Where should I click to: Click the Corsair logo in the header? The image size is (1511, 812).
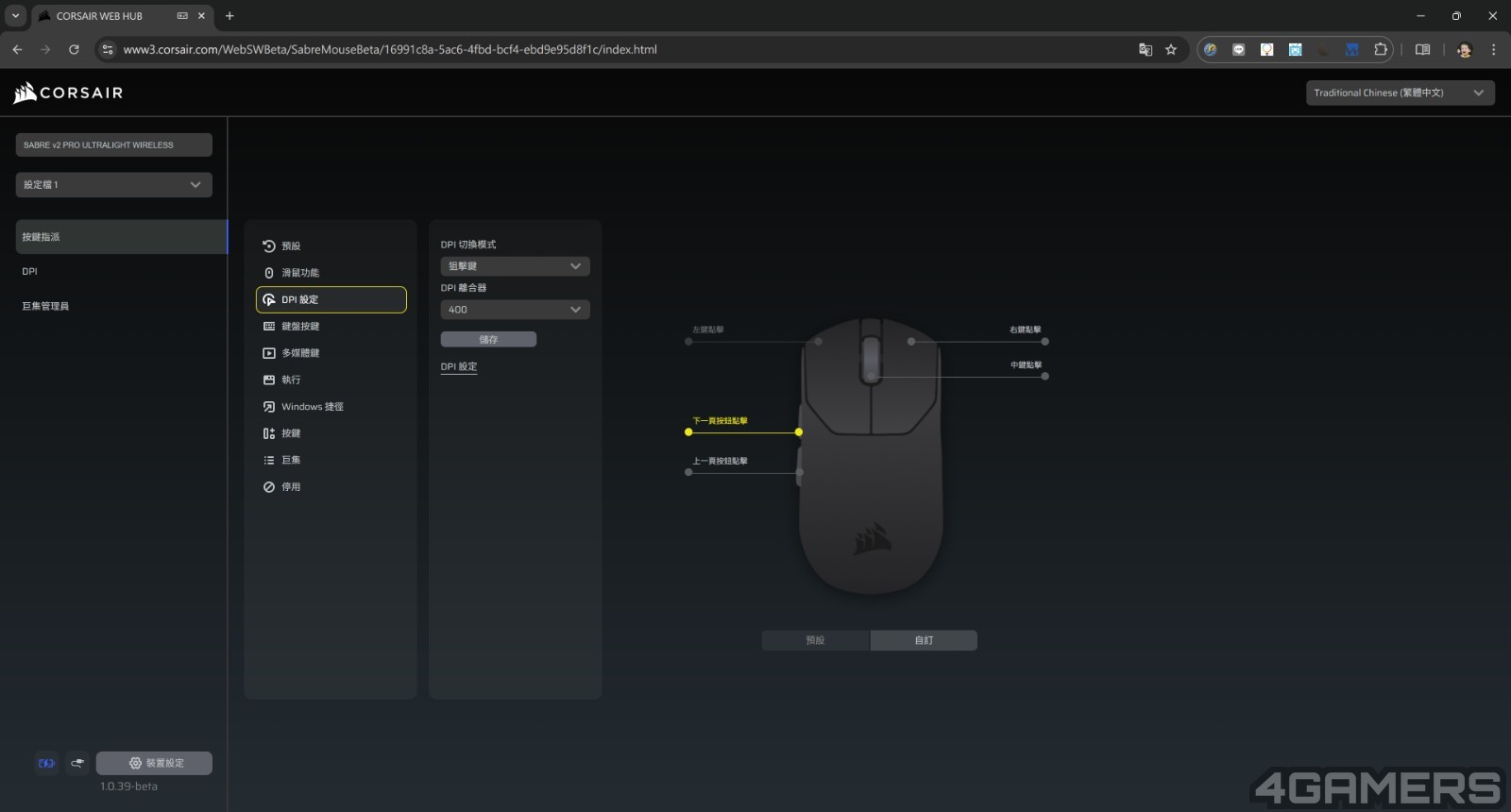coord(68,93)
